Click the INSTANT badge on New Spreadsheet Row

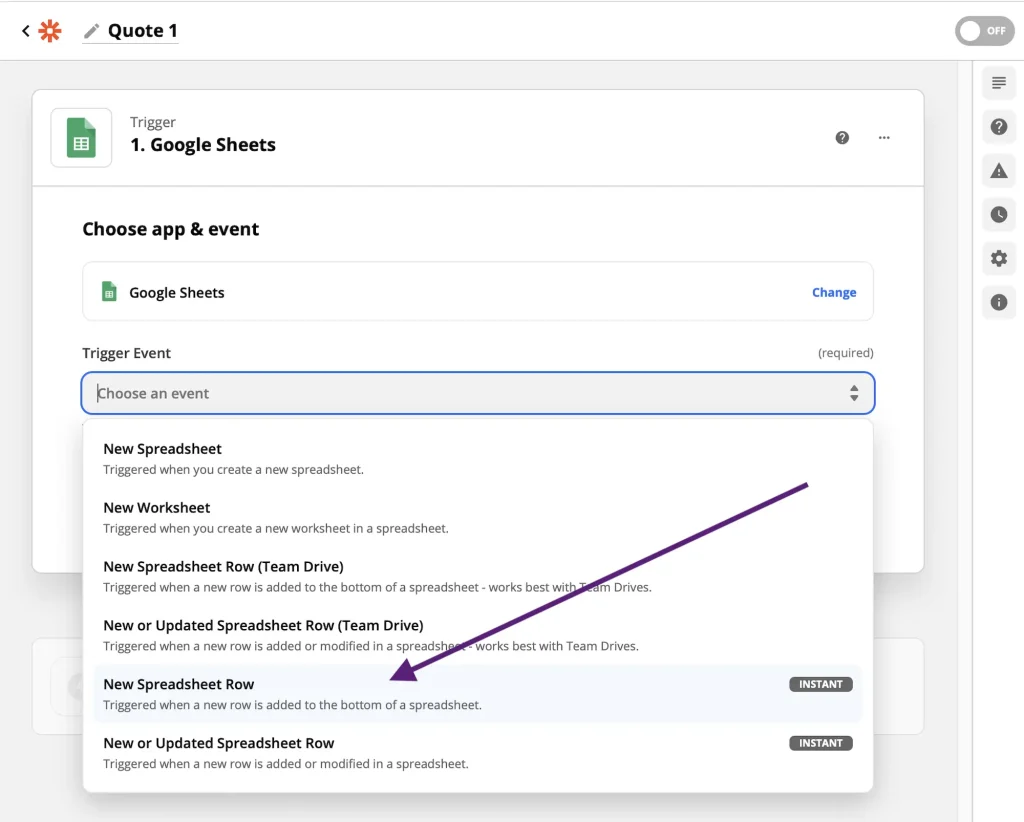821,684
